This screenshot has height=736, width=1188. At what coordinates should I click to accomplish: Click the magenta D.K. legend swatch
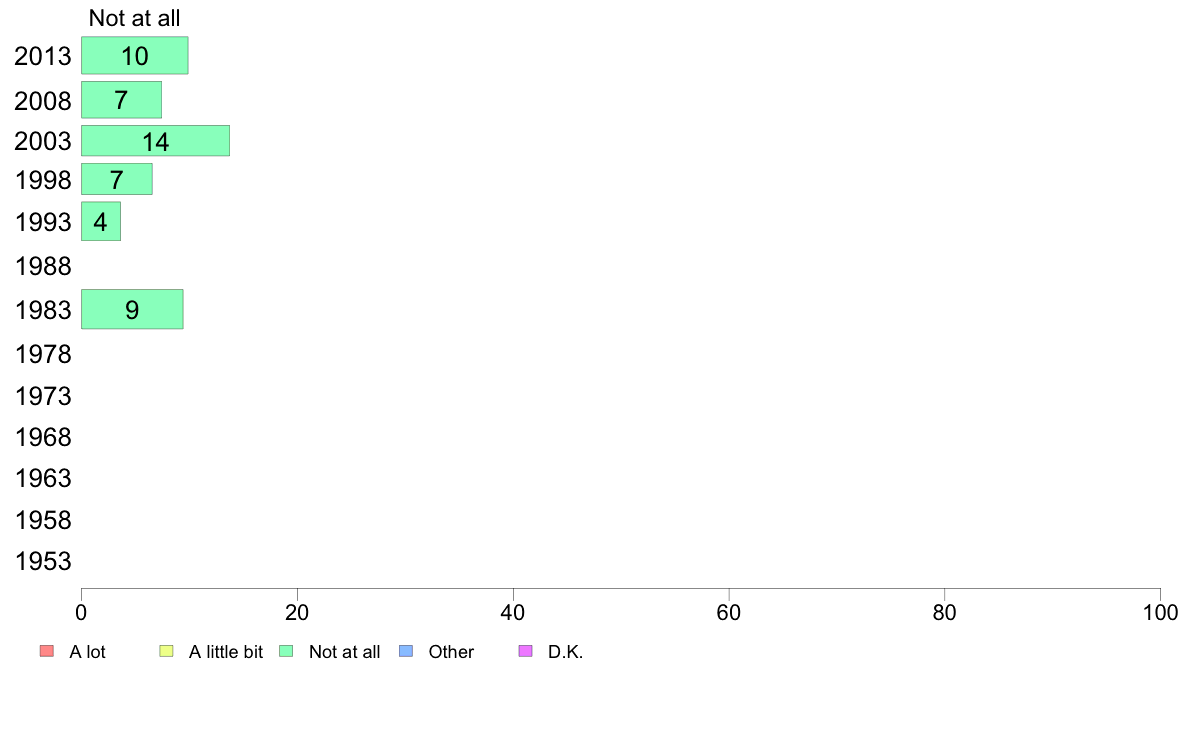pos(526,651)
